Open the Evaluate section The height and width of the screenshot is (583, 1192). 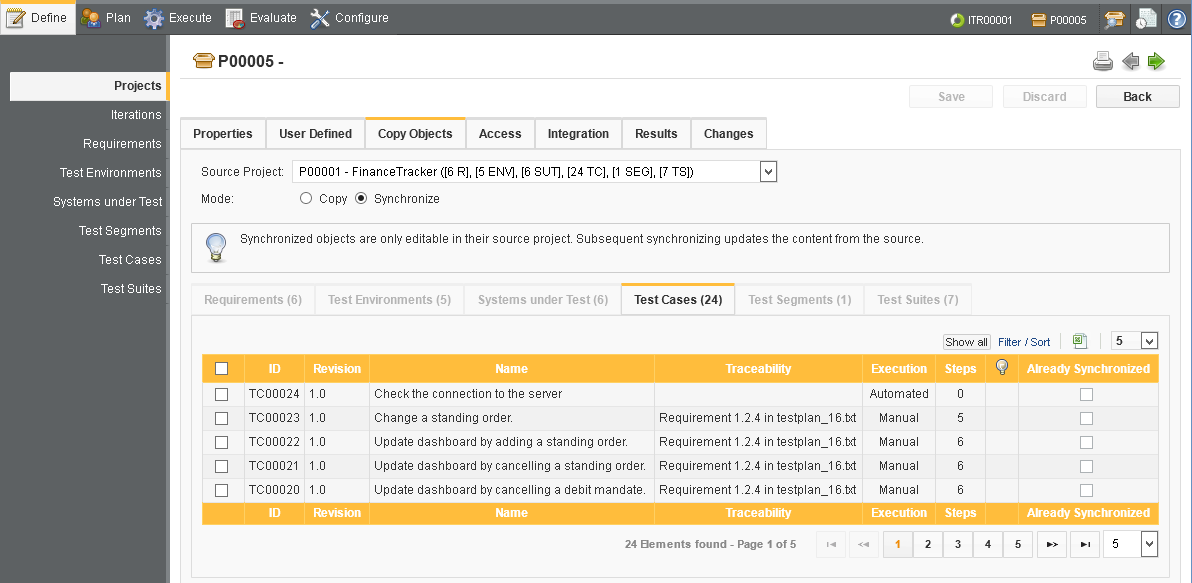click(x=261, y=17)
